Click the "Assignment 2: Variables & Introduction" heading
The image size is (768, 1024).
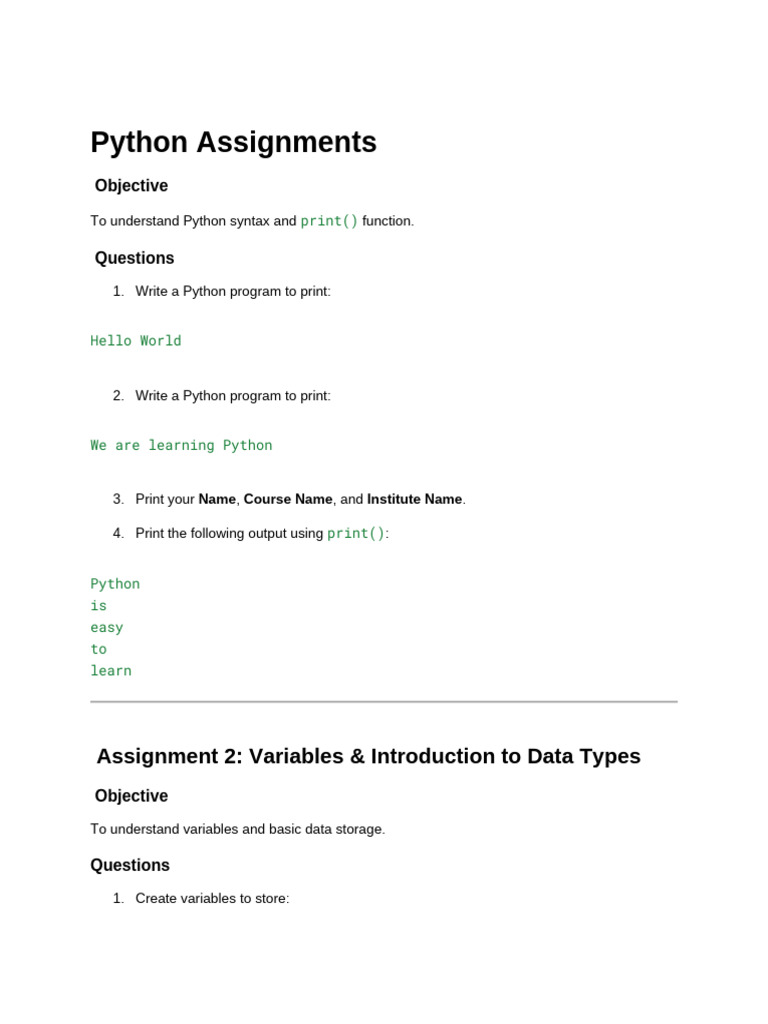(368, 756)
